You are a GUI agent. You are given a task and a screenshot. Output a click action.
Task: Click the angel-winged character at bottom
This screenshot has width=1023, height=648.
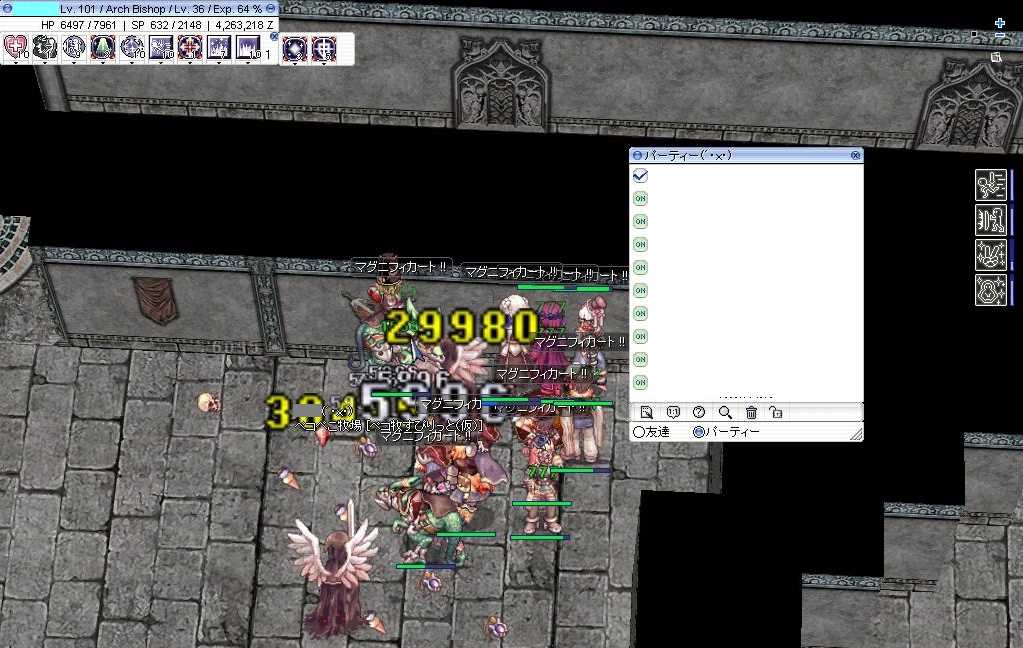pos(334,568)
